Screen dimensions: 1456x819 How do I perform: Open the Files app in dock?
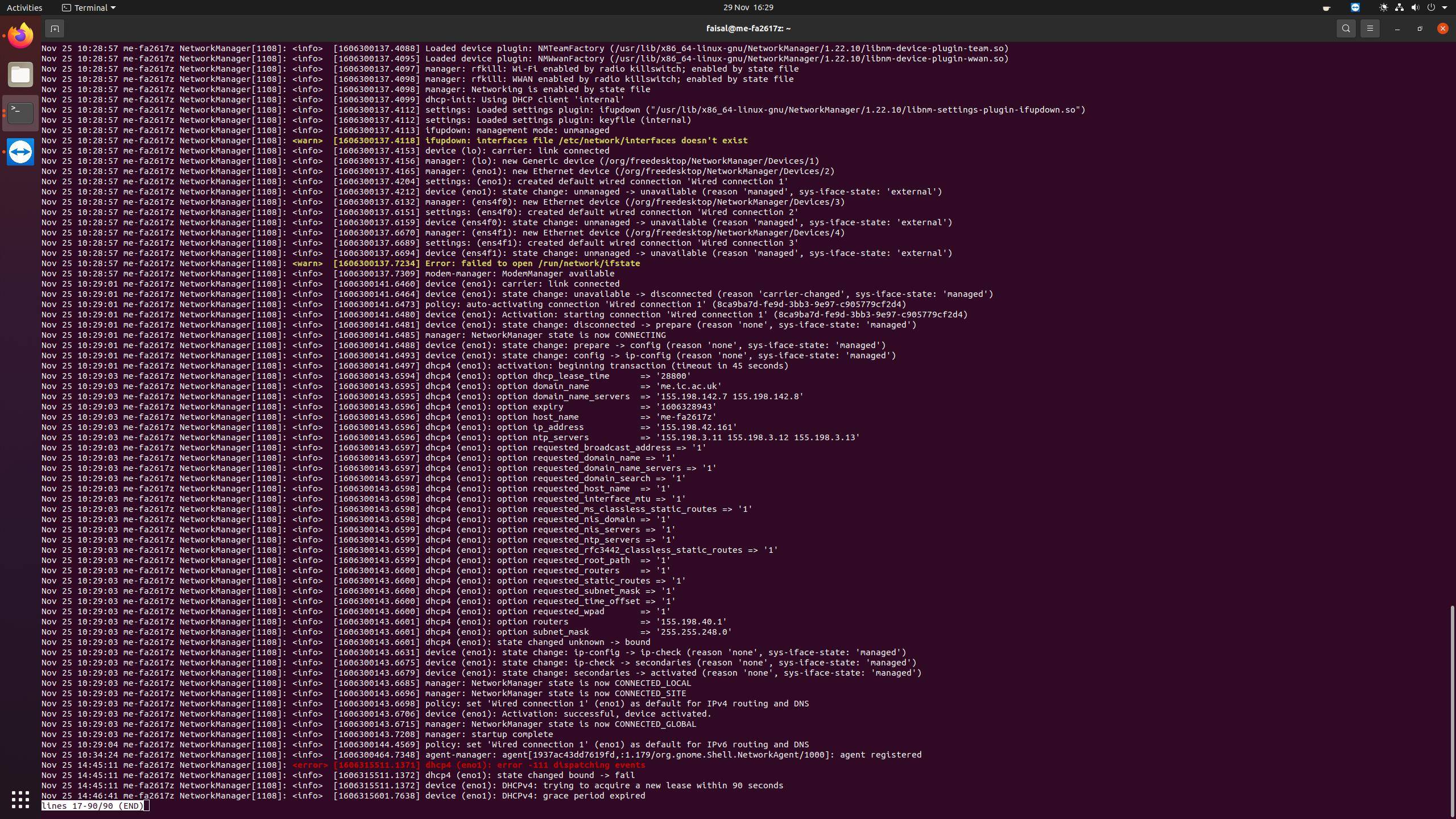[20, 75]
